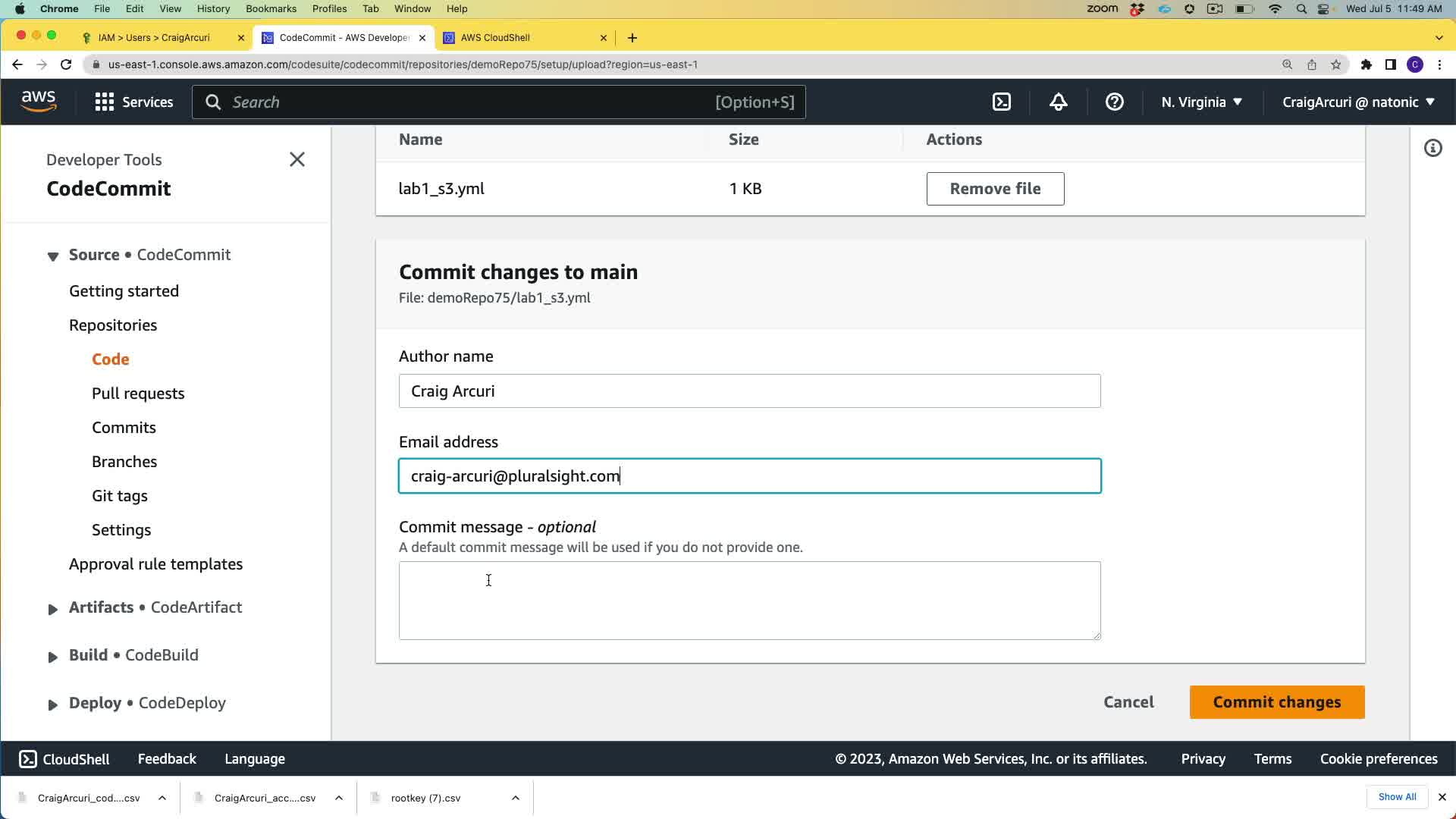
Task: Open the Services grid menu
Action: pyautogui.click(x=134, y=102)
